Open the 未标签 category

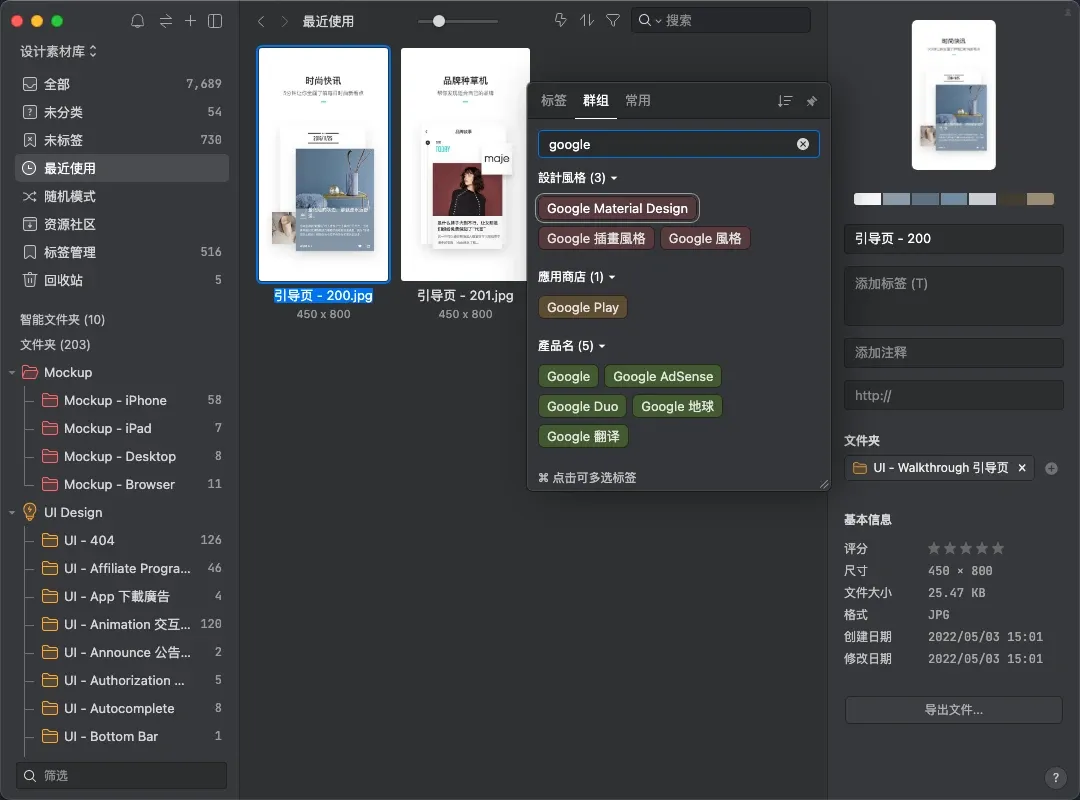(122, 140)
